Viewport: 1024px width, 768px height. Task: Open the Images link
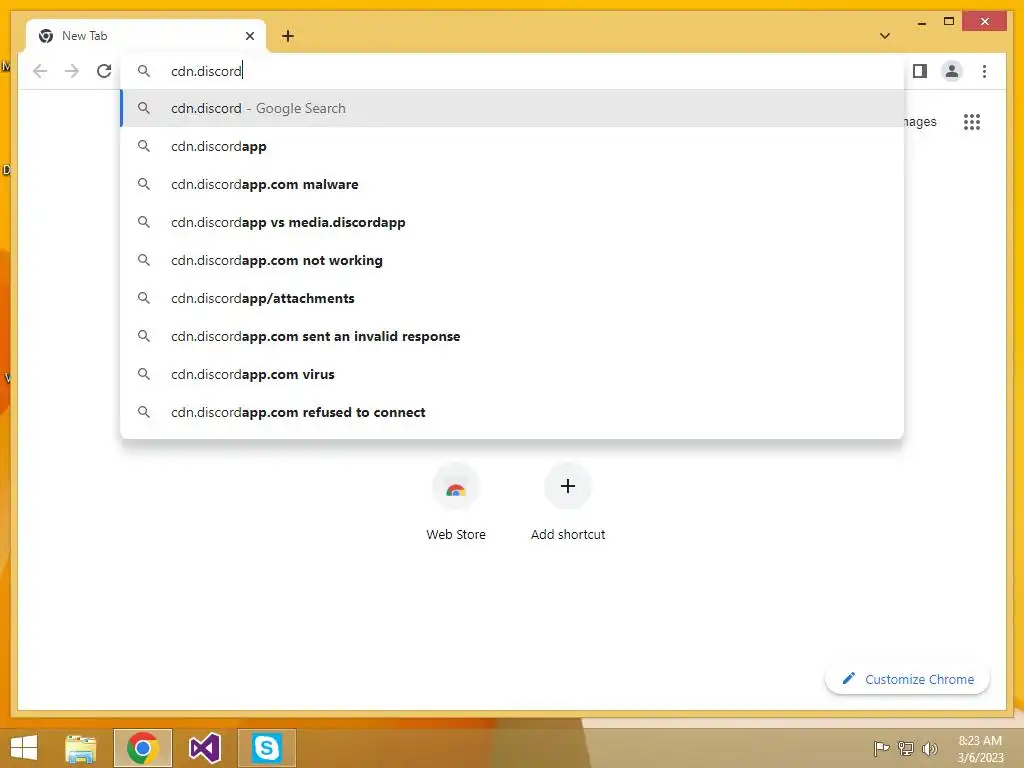920,121
